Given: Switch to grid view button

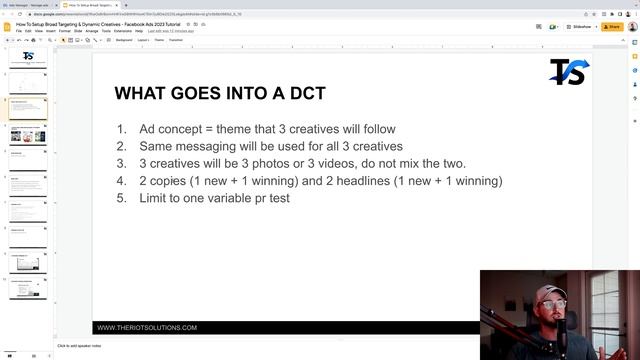Looking at the screenshot, I should click(x=34, y=356).
